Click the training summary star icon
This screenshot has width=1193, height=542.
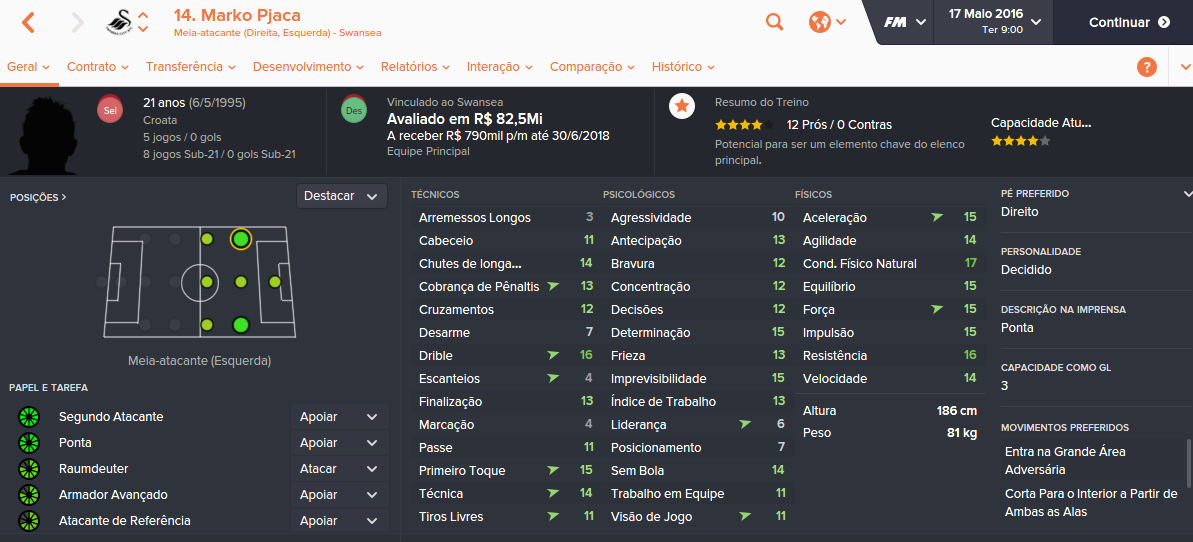tap(682, 106)
